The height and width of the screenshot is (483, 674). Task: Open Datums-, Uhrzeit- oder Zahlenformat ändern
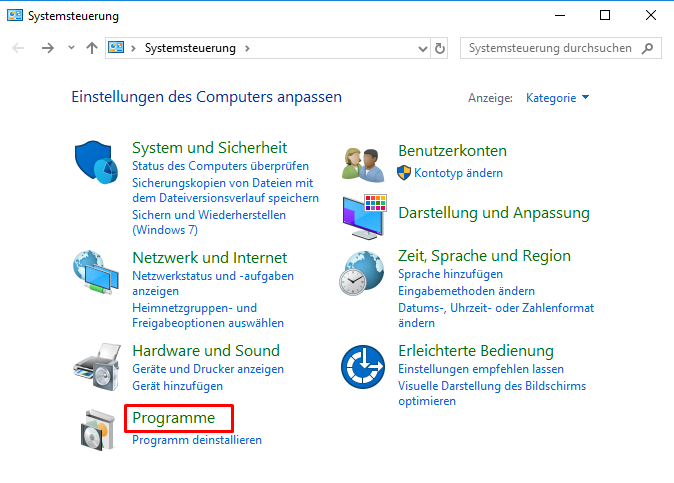496,315
